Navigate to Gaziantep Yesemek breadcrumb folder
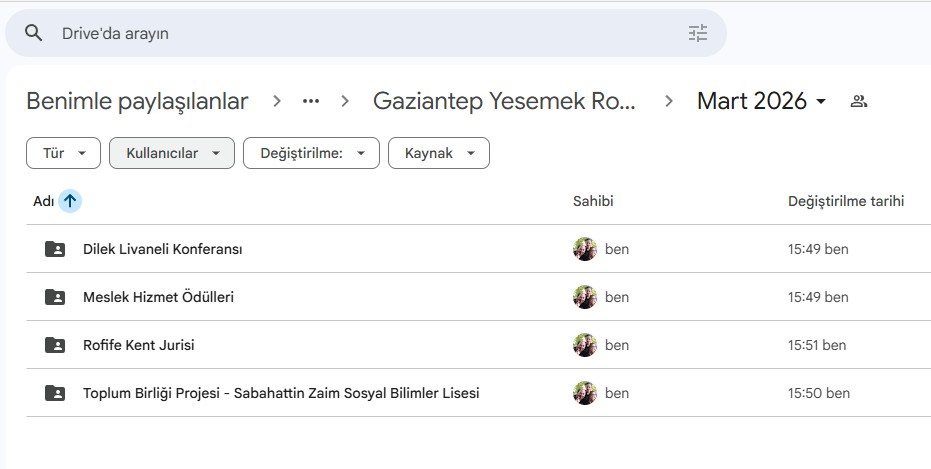The width and height of the screenshot is (931, 469). (x=504, y=101)
